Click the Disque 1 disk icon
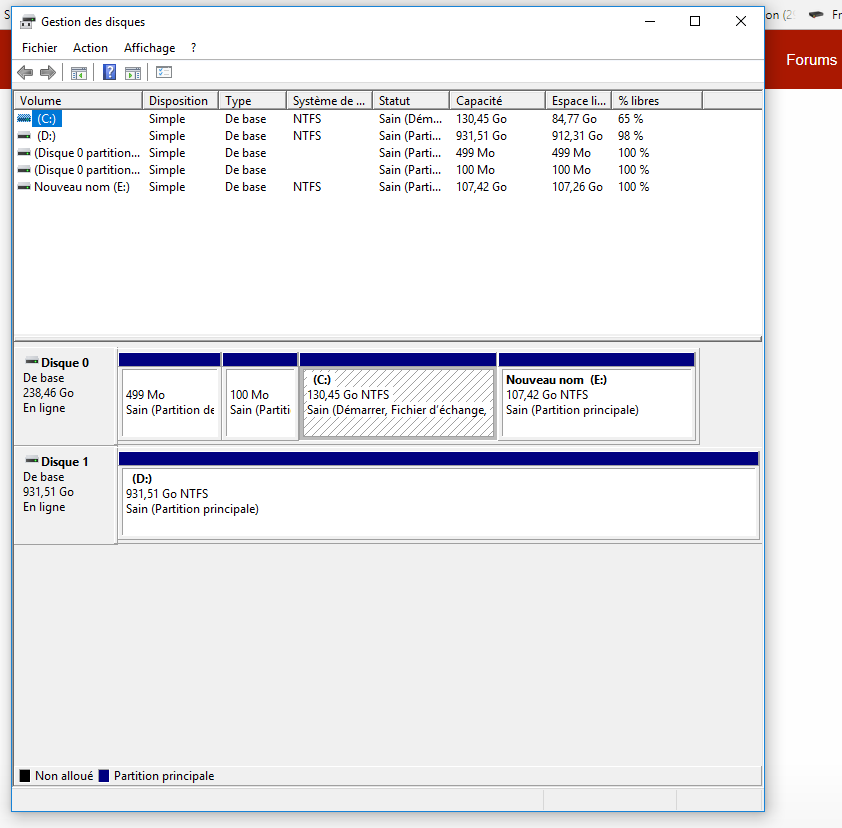This screenshot has height=828, width=842. 32,460
